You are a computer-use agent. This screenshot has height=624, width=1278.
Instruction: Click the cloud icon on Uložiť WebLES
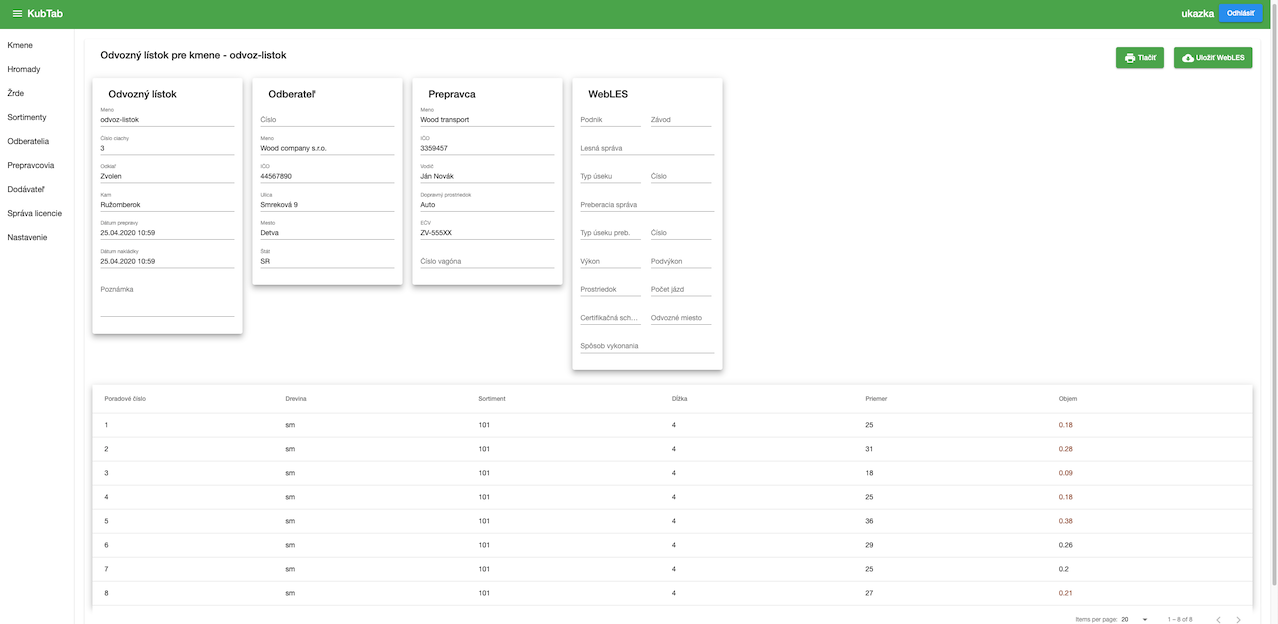1187,58
